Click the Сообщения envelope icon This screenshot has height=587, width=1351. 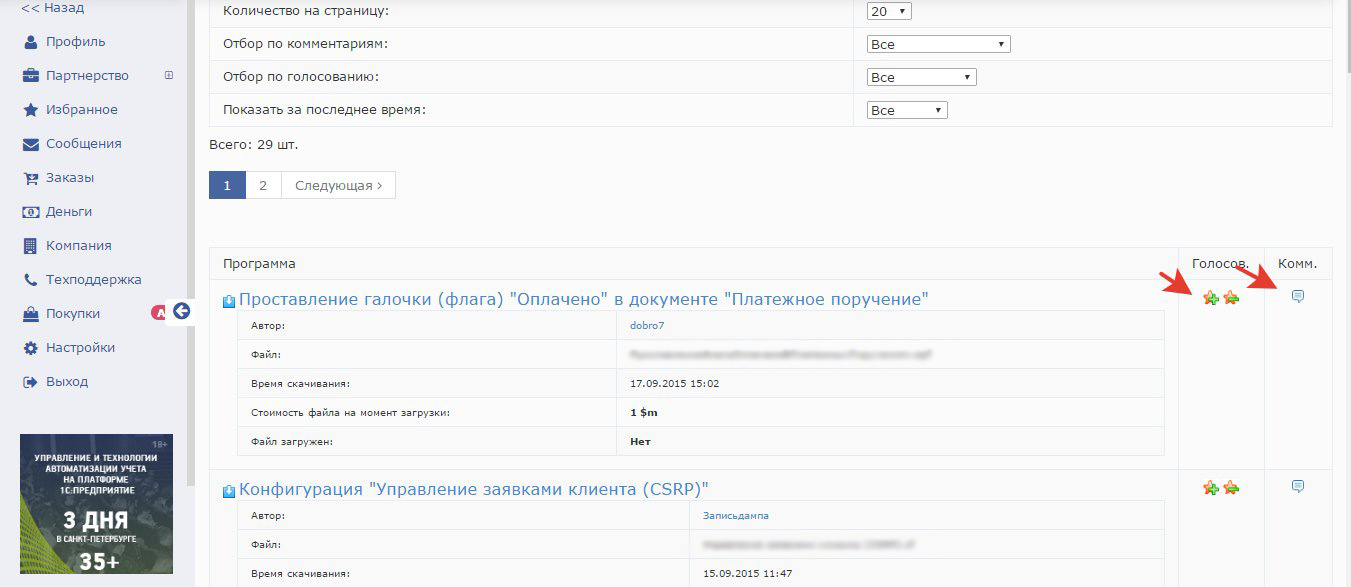pyautogui.click(x=30, y=144)
